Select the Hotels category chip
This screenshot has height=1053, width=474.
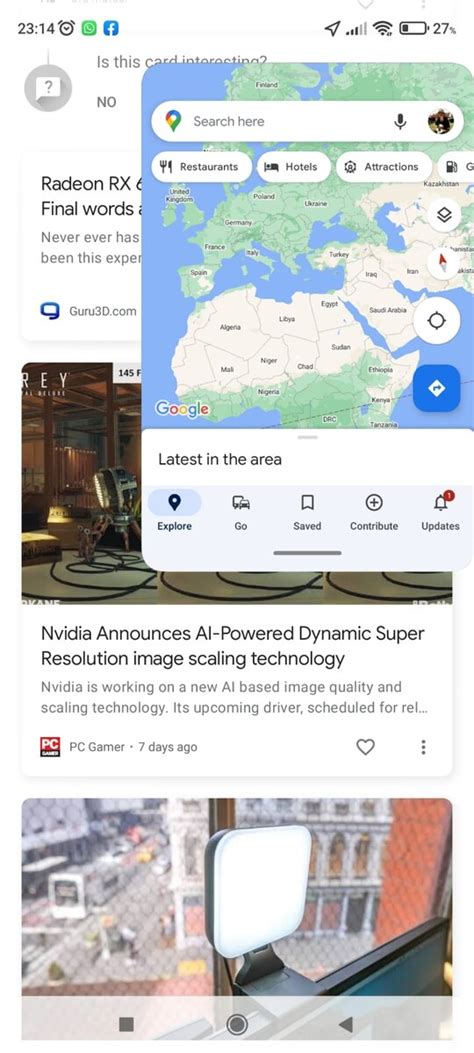294,167
